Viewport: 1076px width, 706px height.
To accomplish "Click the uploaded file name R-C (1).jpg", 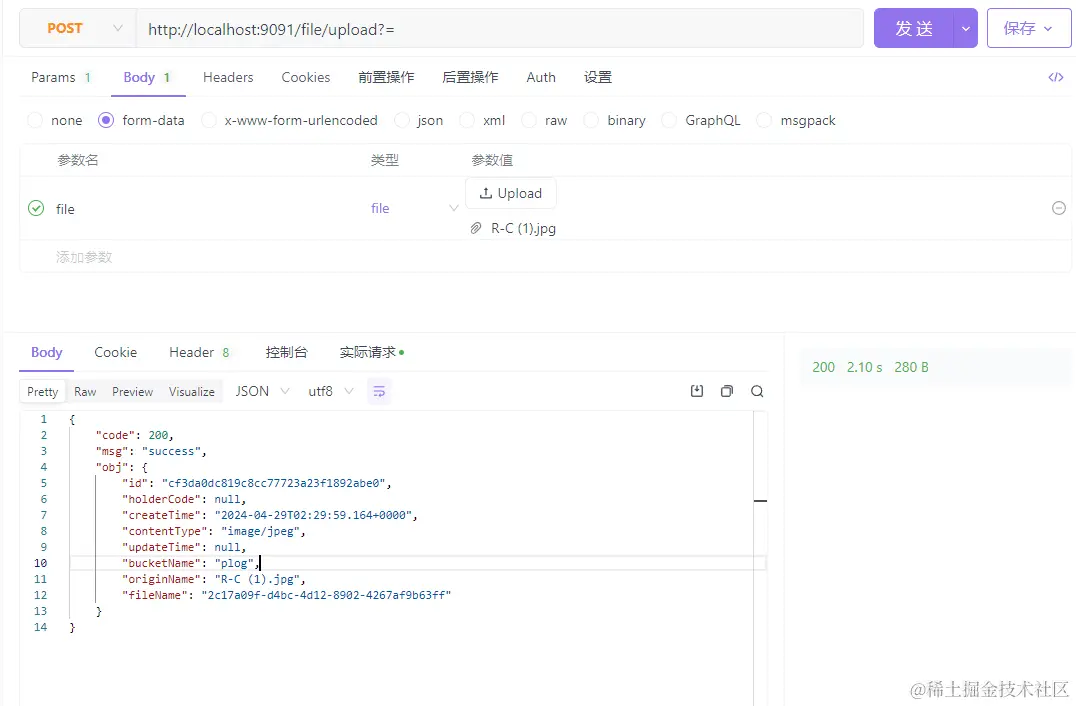I will click(523, 228).
